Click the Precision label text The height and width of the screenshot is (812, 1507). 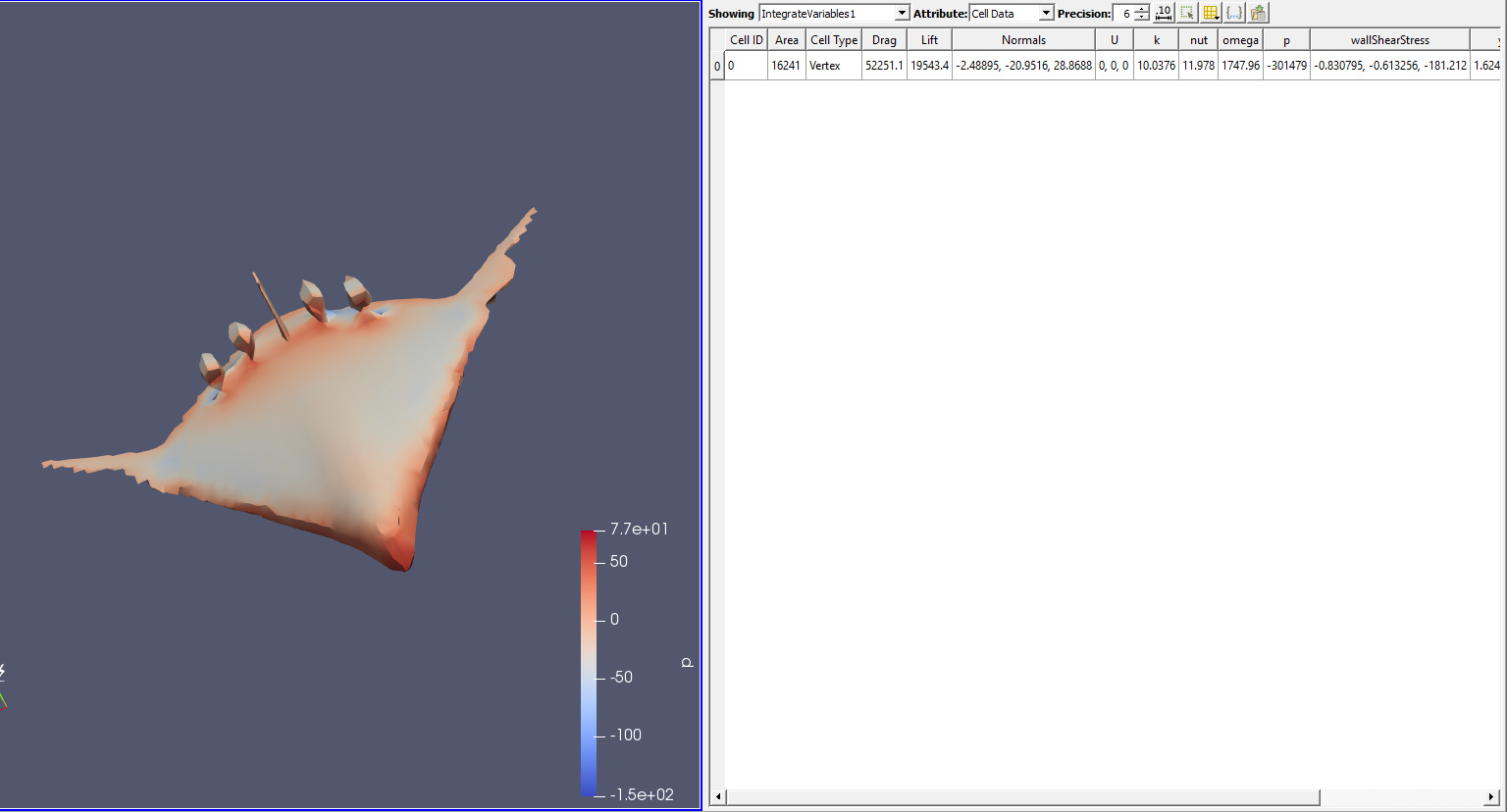click(1084, 14)
